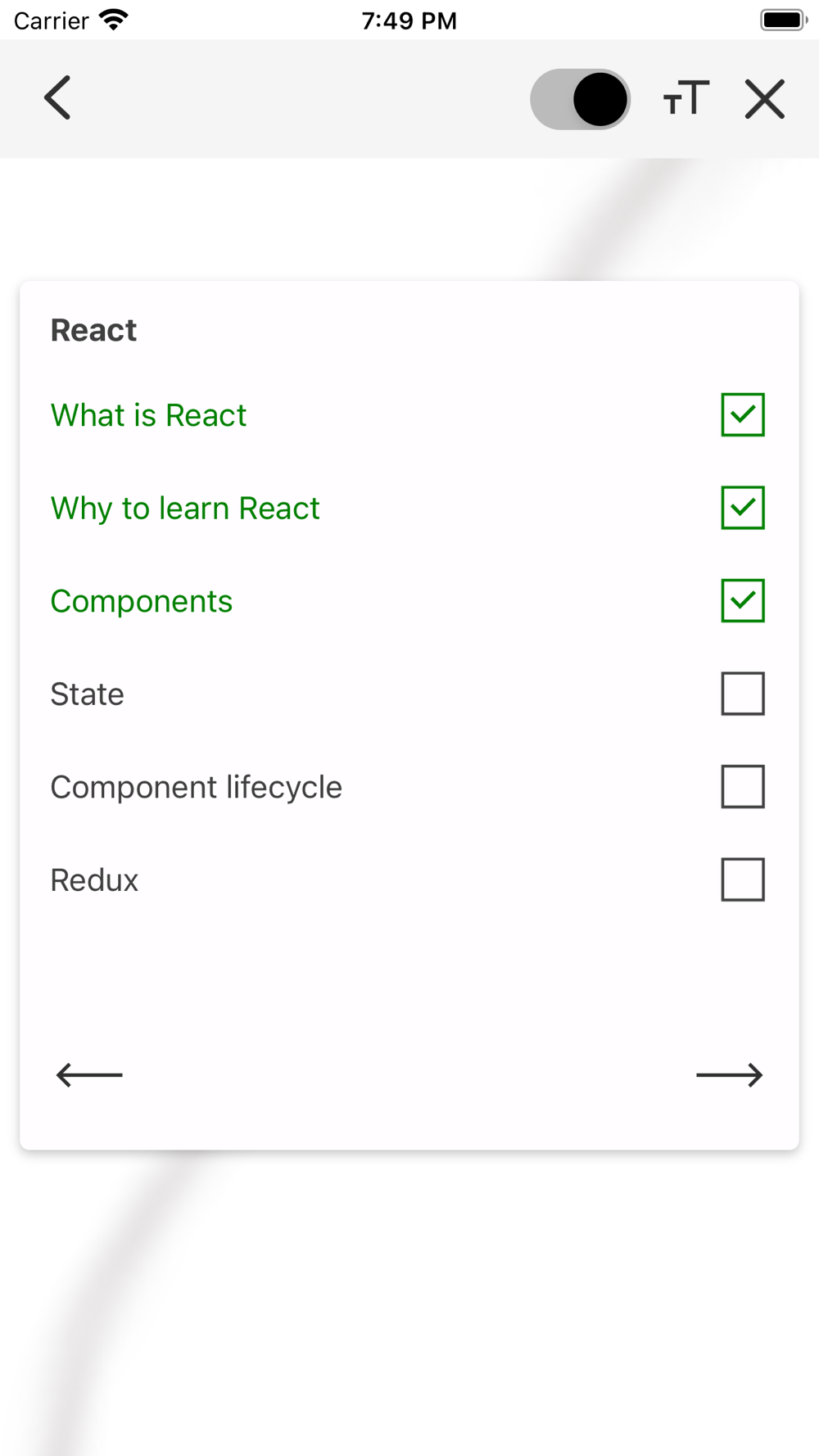
Task: Check the Component lifecycle checkbox
Action: coord(743,787)
